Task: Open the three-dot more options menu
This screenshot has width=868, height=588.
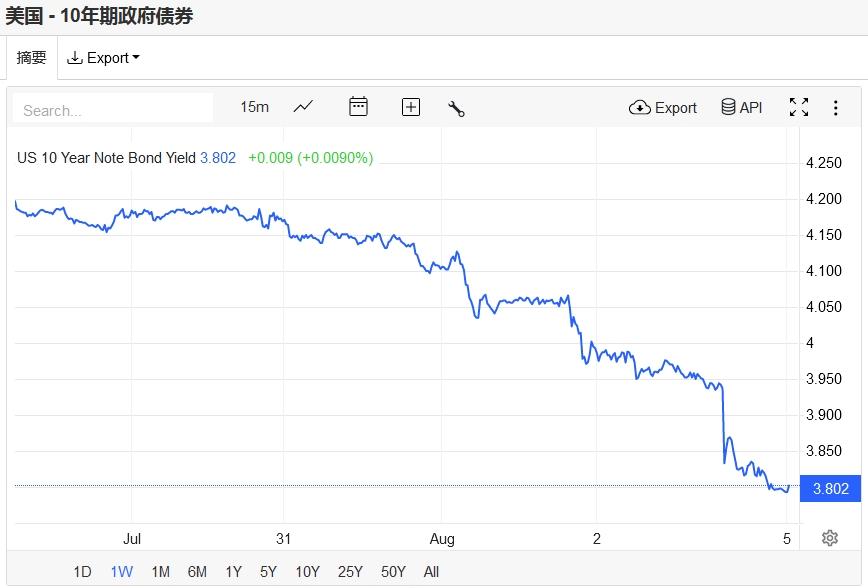Action: 836,107
